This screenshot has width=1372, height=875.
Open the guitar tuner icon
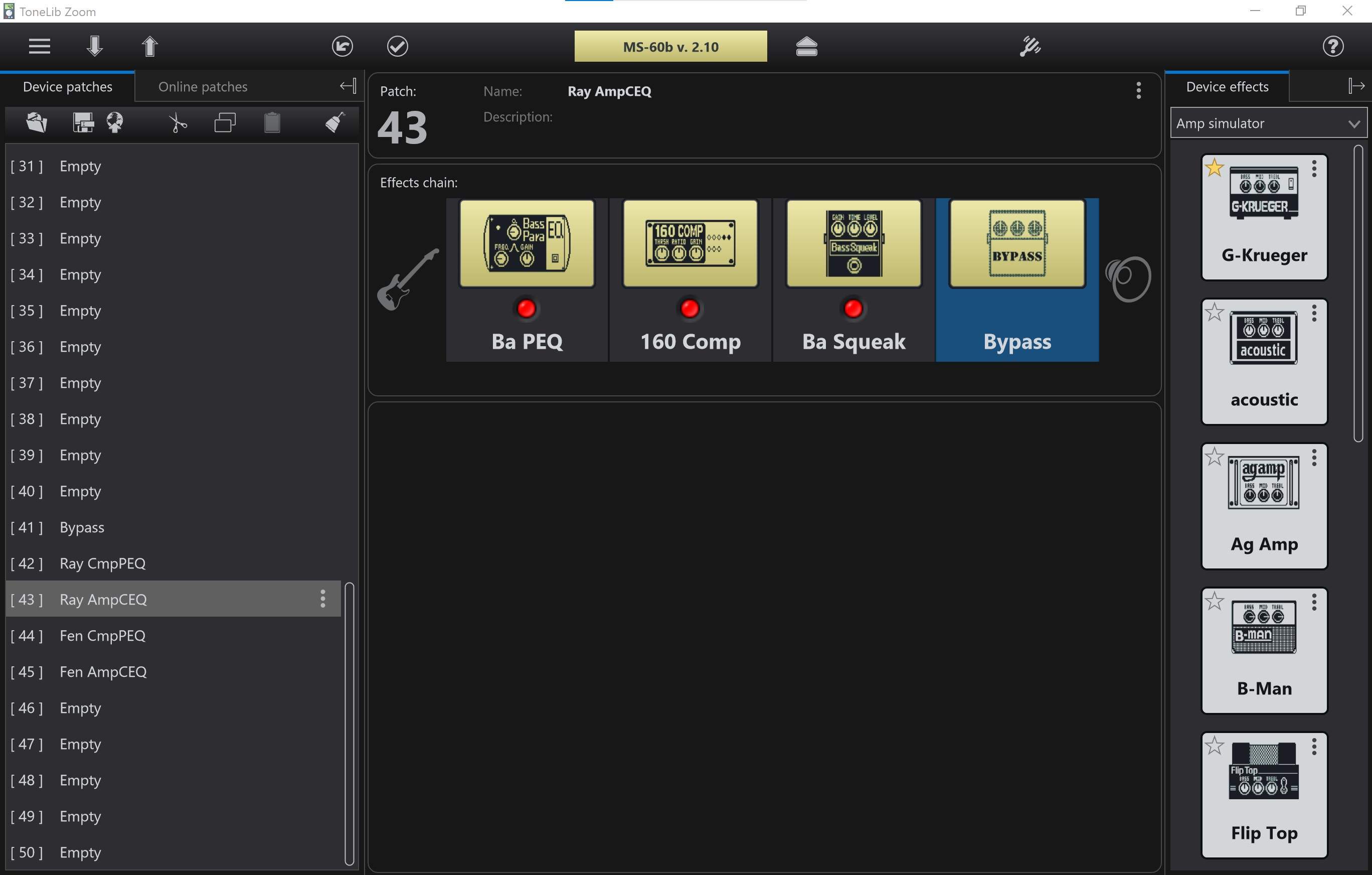pos(1030,46)
